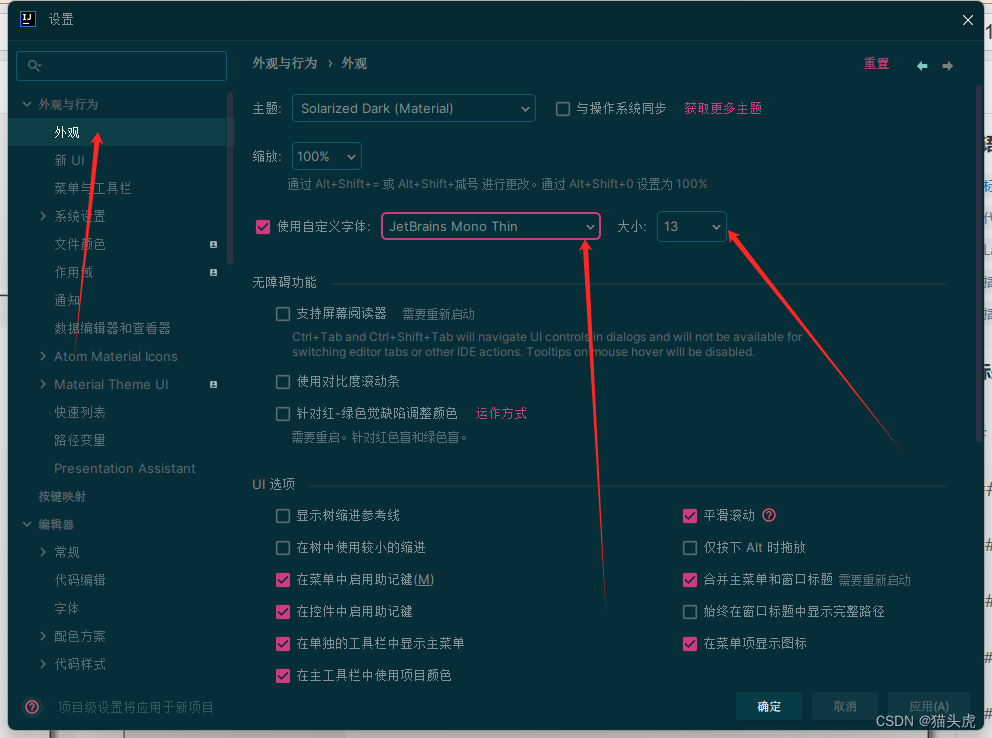Toggle 在单独的工具栏中显示主菜单

(x=283, y=644)
